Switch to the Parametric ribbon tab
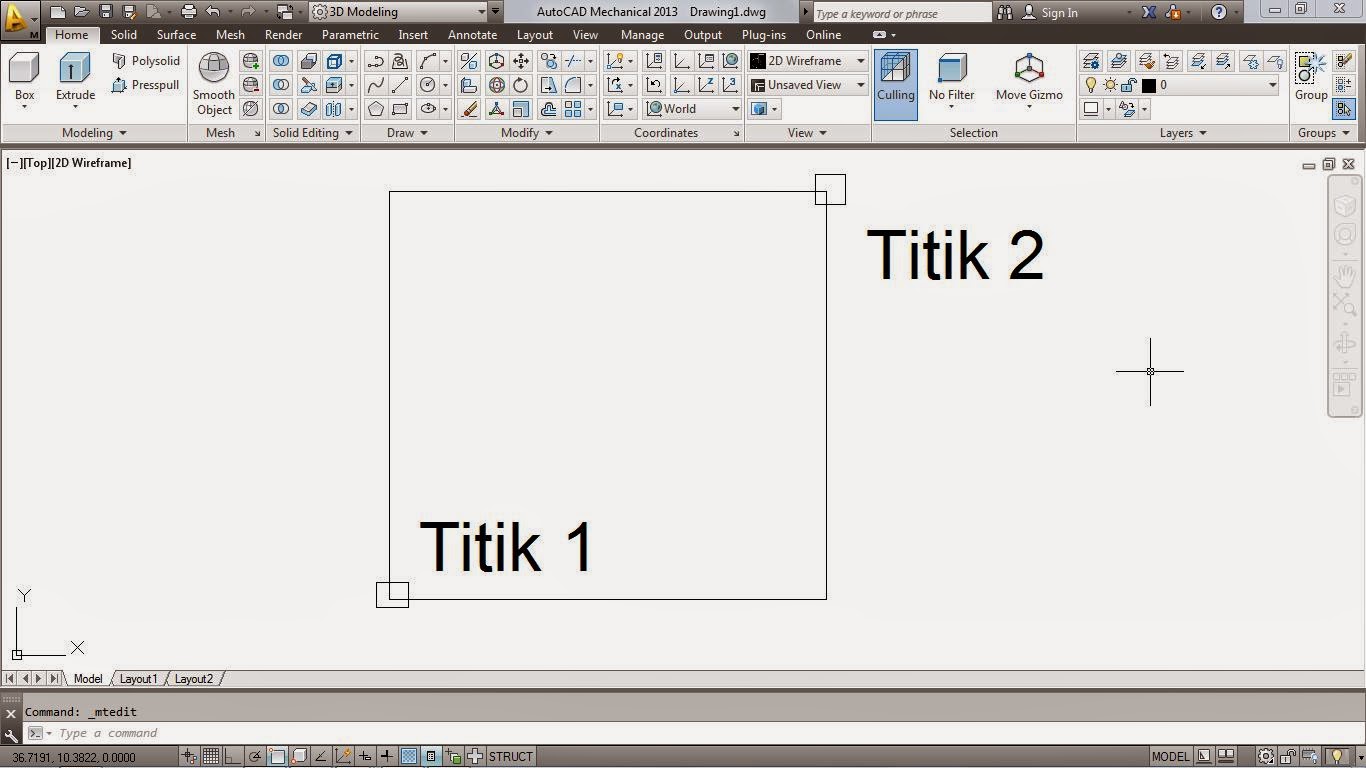The image size is (1366, 768). click(x=349, y=34)
